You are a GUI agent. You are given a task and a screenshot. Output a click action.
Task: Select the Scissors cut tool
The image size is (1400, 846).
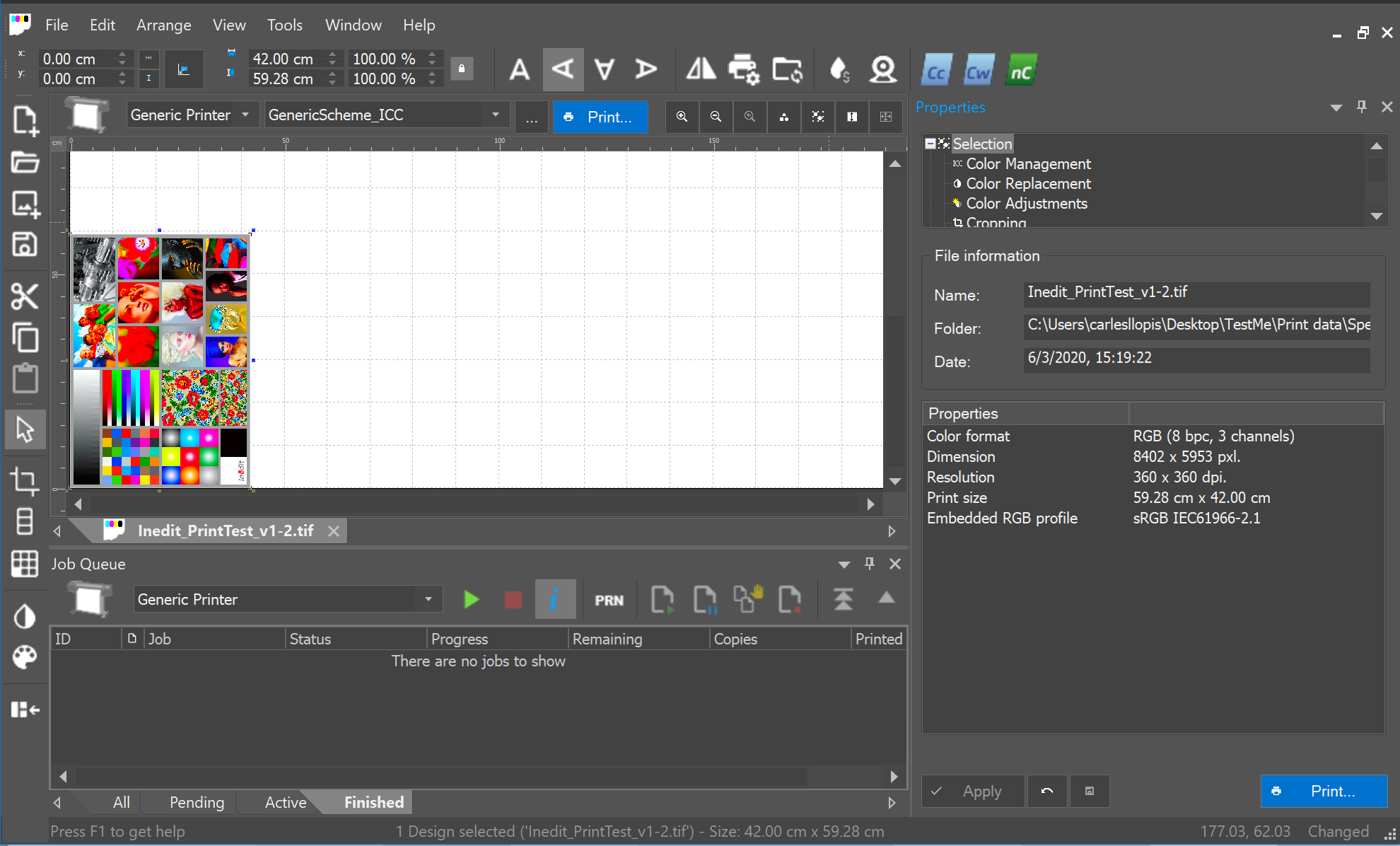(25, 296)
